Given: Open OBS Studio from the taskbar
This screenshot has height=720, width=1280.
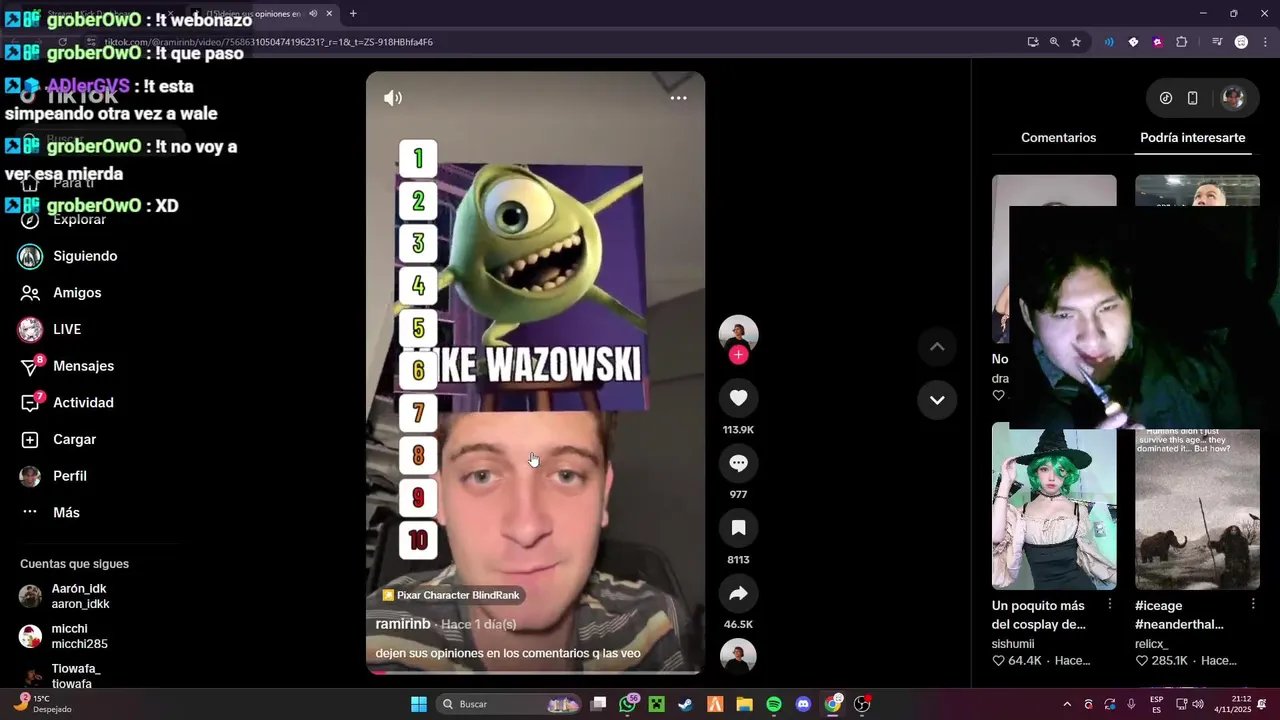Looking at the screenshot, I should tap(862, 704).
